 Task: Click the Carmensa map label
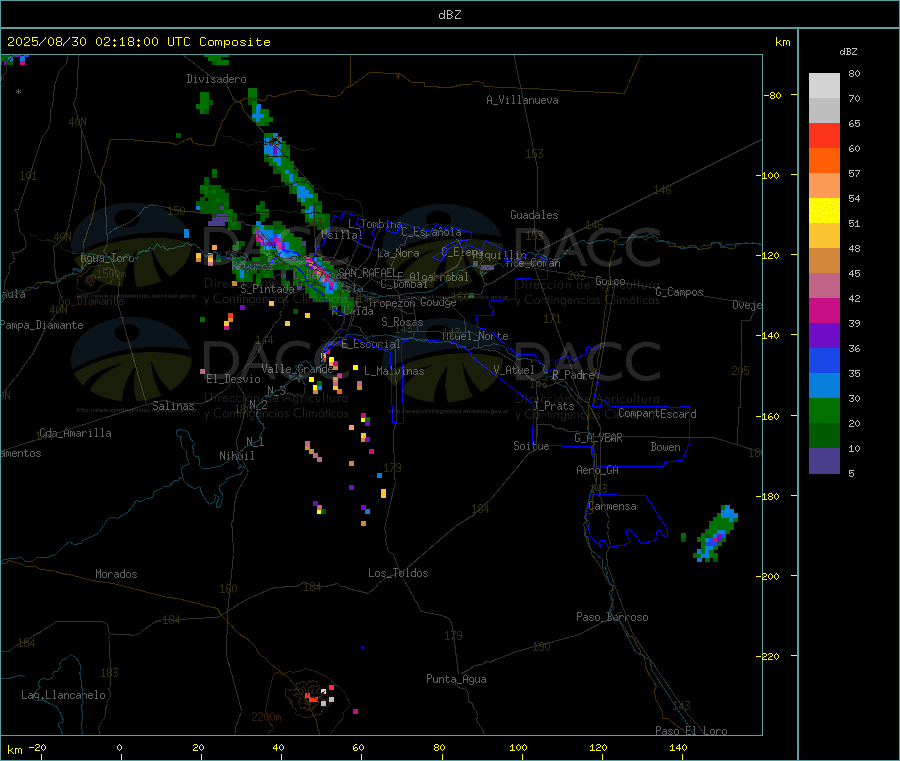(612, 506)
